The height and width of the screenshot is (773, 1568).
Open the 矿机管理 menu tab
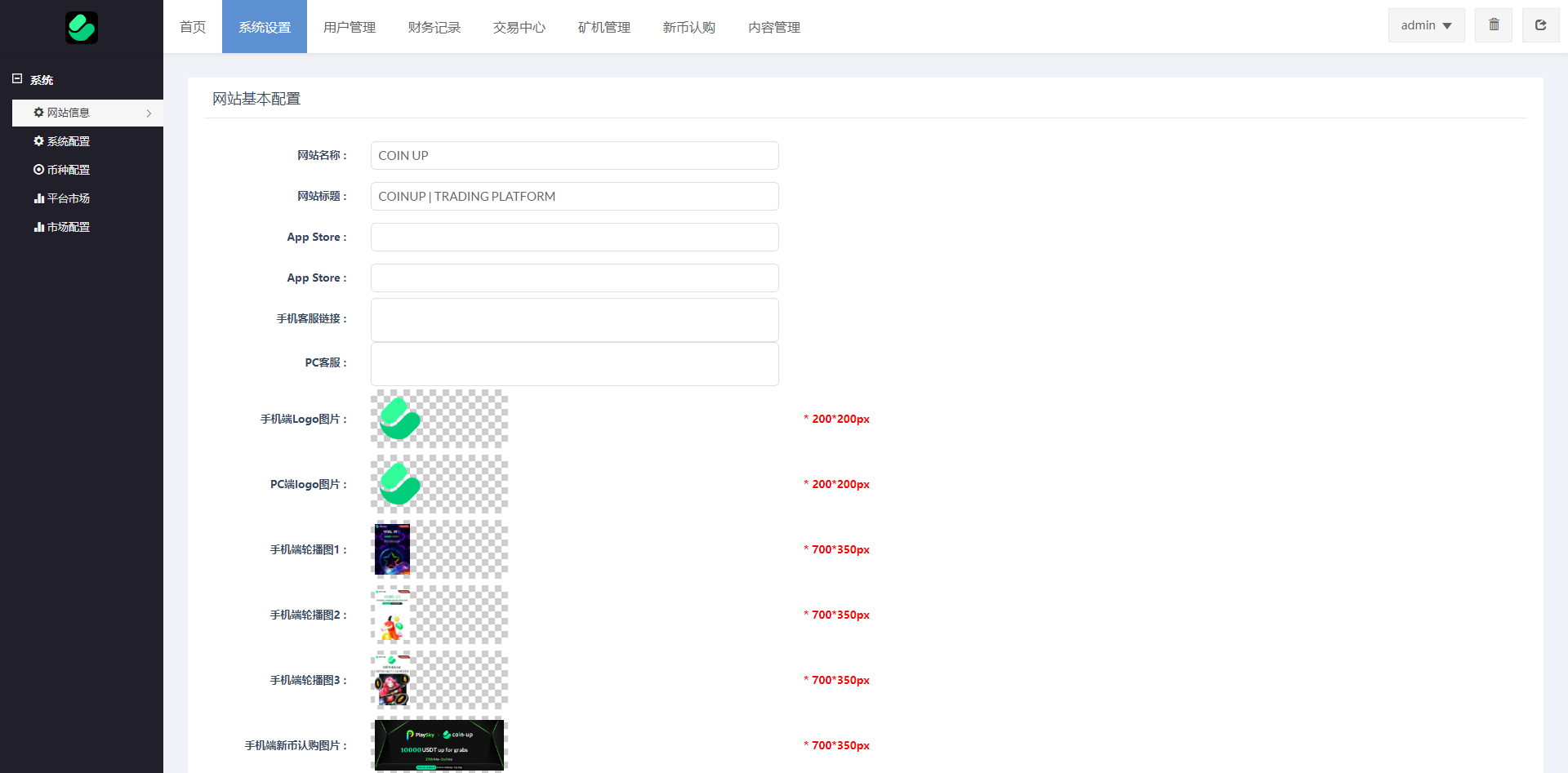pos(604,27)
